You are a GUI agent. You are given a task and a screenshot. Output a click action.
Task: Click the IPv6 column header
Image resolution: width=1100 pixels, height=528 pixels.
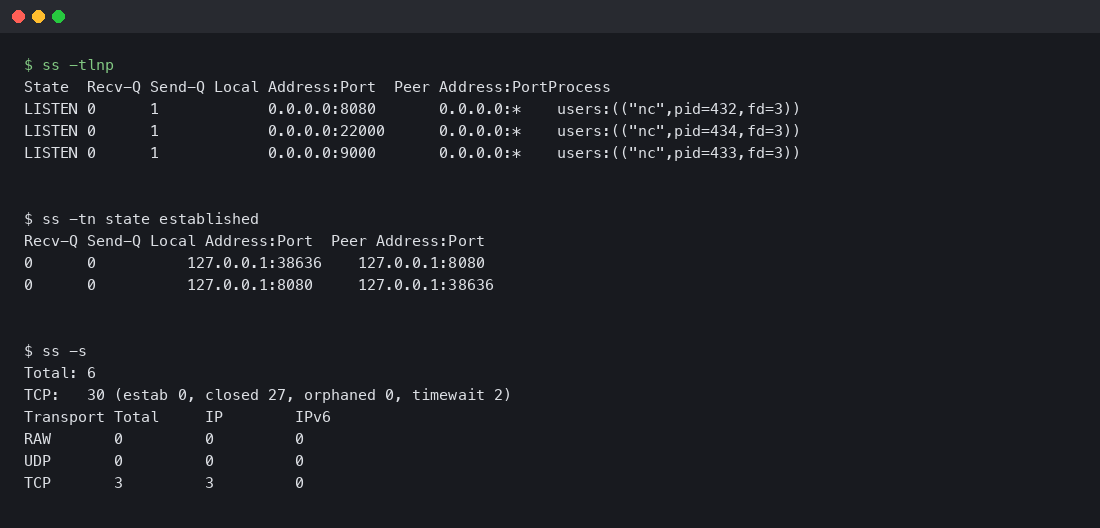point(312,417)
